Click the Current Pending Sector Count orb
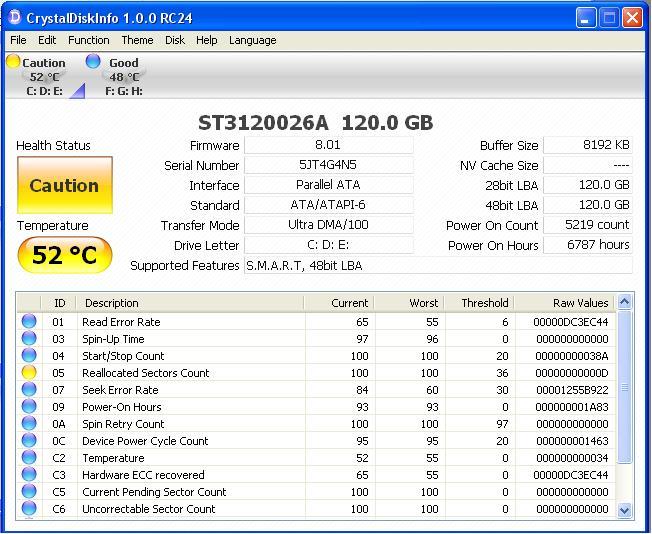 pos(29,492)
